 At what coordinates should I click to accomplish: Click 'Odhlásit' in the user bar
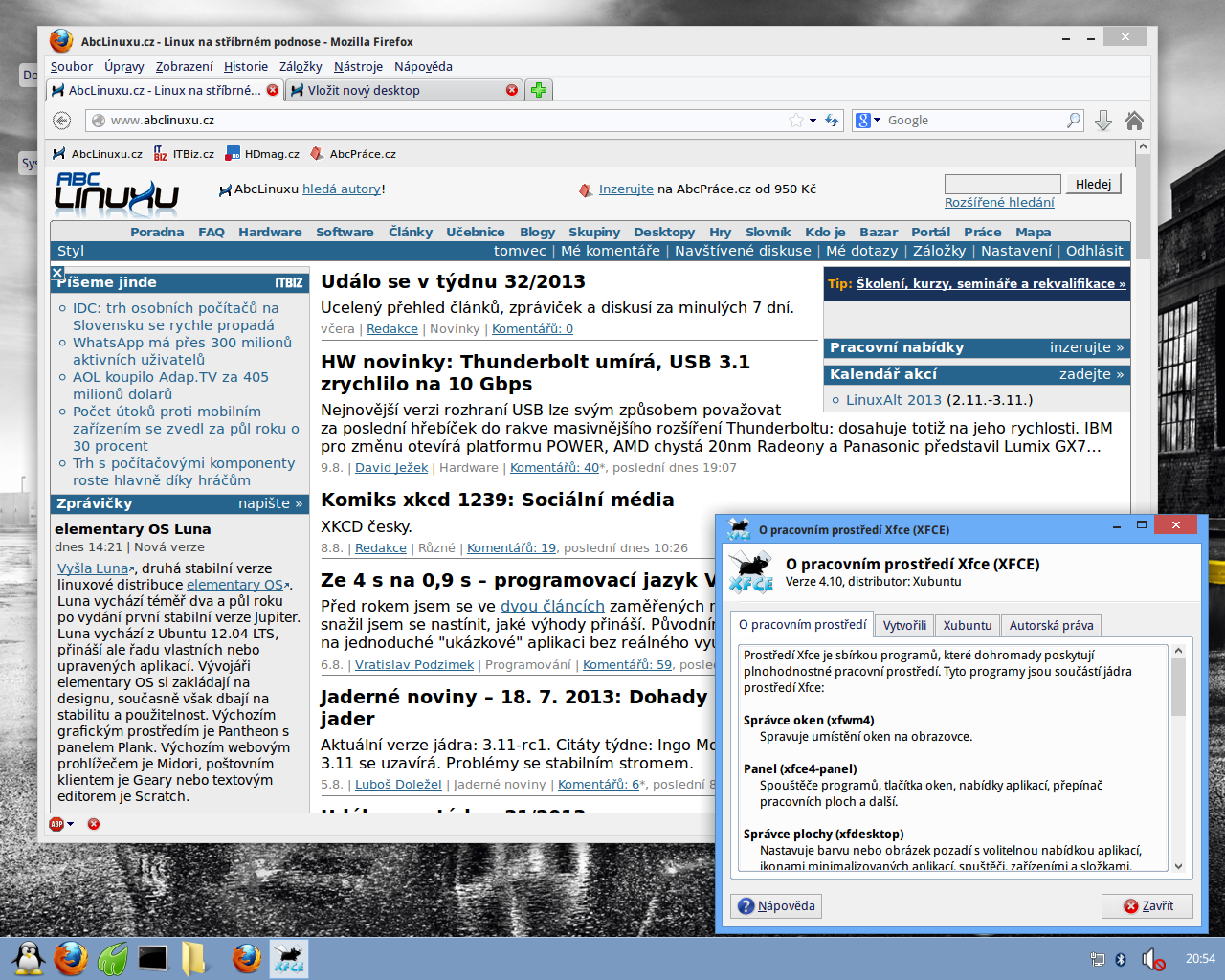coord(1095,251)
